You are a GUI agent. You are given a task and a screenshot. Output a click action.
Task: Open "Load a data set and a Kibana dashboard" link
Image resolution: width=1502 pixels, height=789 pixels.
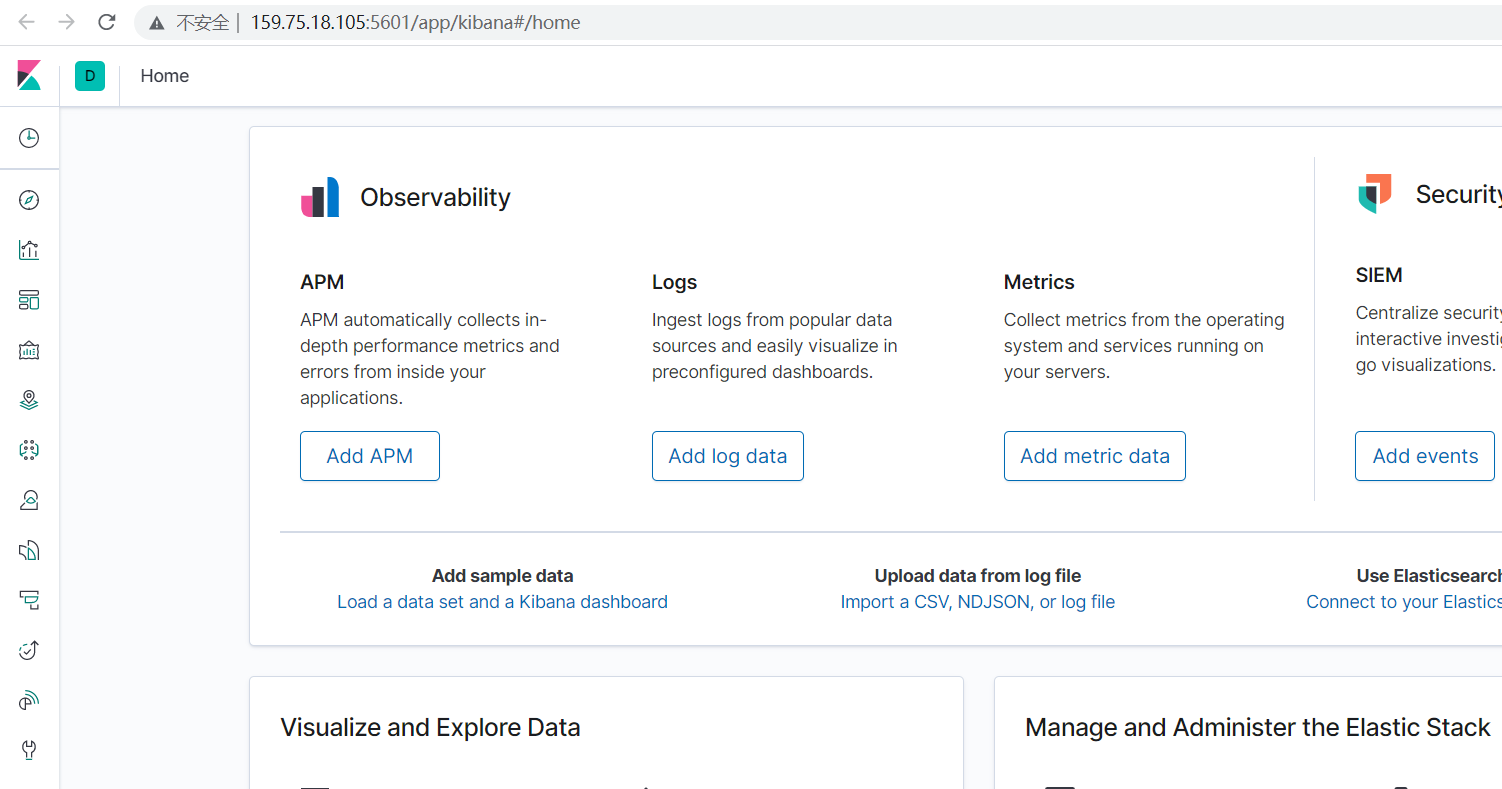(x=502, y=602)
